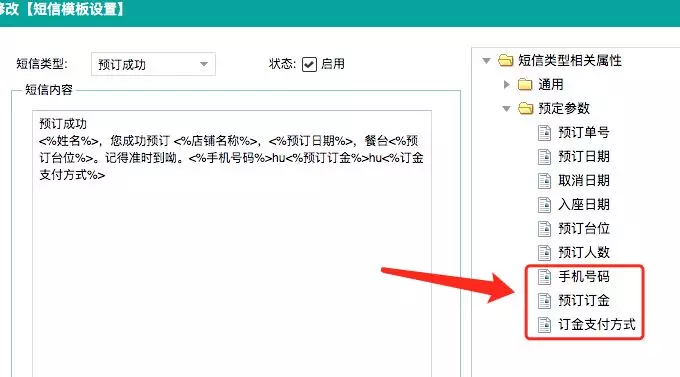
Task: Click the 启用 label text
Action: (333, 64)
